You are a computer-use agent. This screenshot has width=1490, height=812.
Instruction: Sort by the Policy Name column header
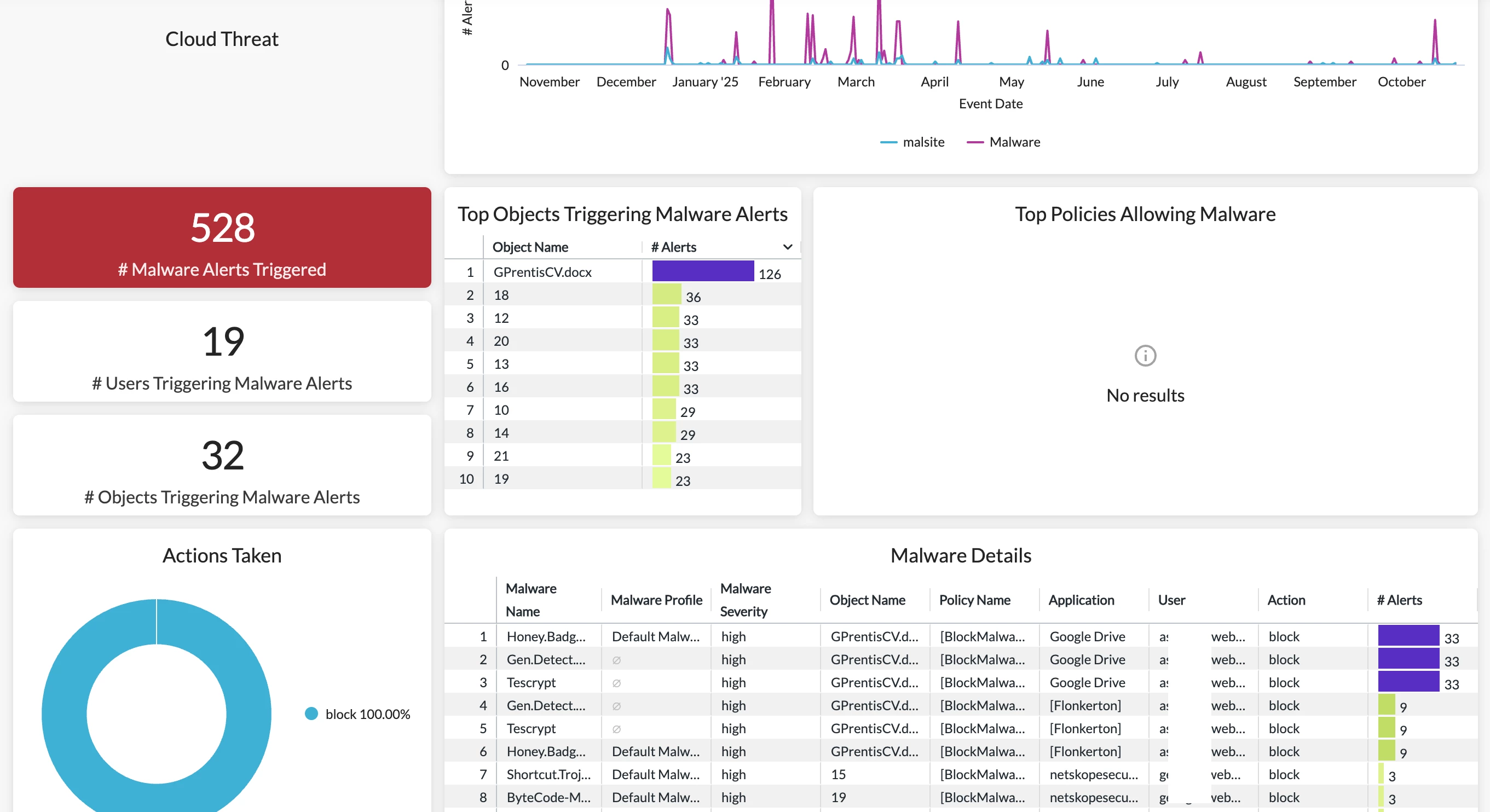[x=974, y=600]
